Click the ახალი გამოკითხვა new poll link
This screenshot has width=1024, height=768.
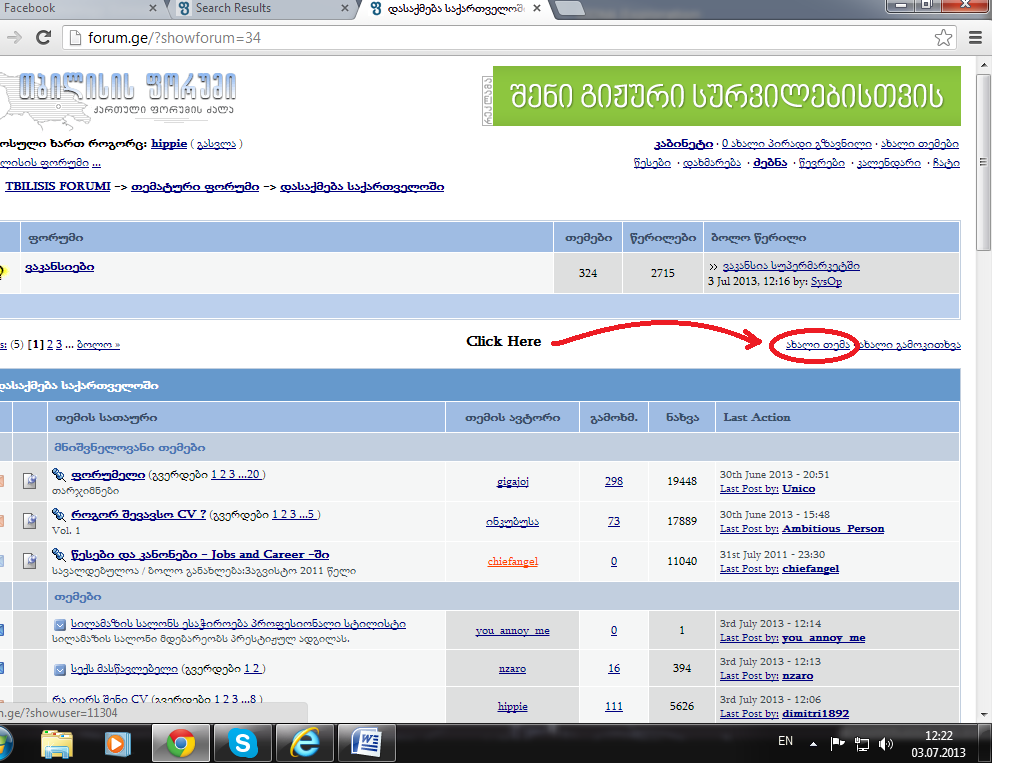coord(908,344)
